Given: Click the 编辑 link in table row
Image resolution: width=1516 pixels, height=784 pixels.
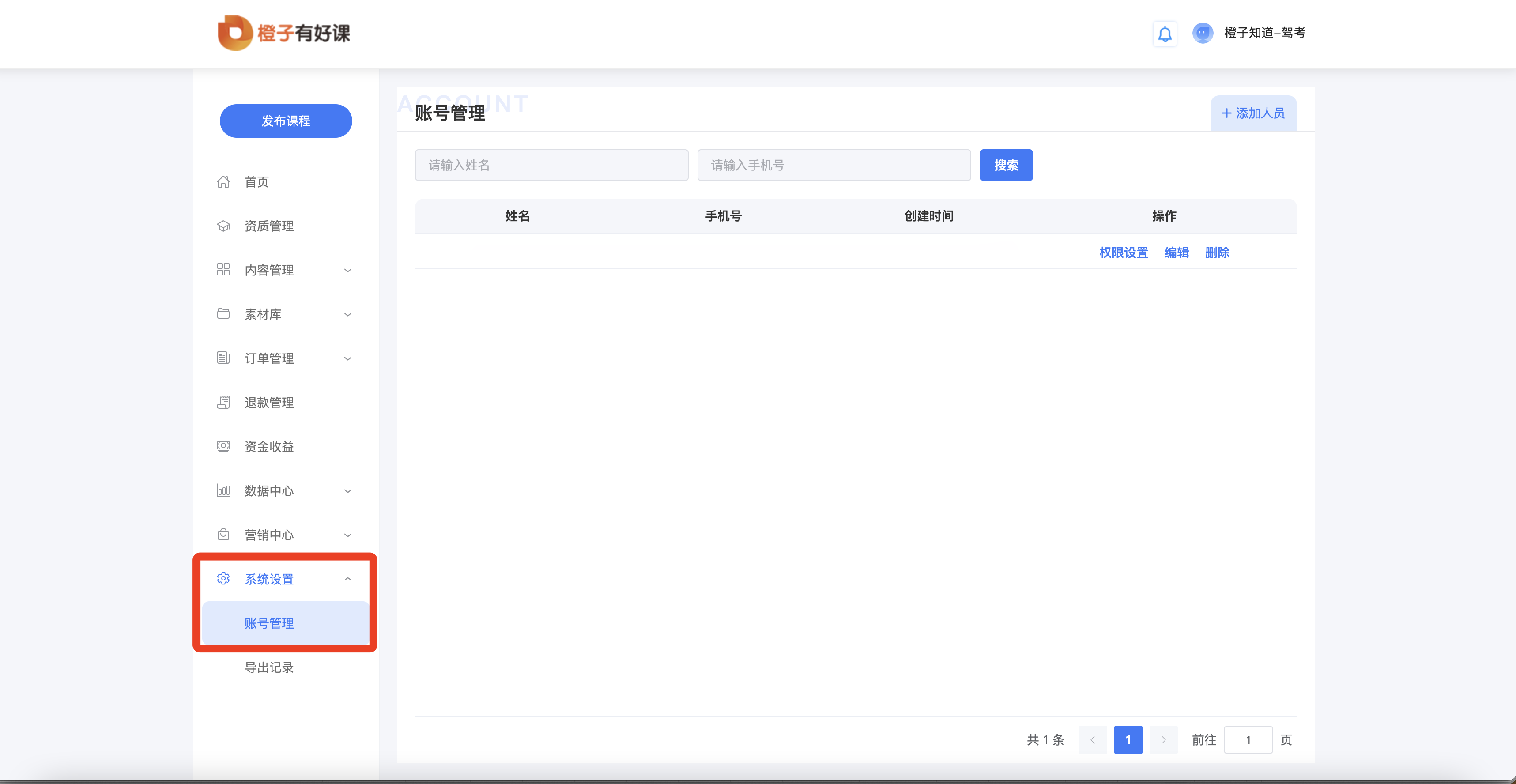Looking at the screenshot, I should 1177,253.
